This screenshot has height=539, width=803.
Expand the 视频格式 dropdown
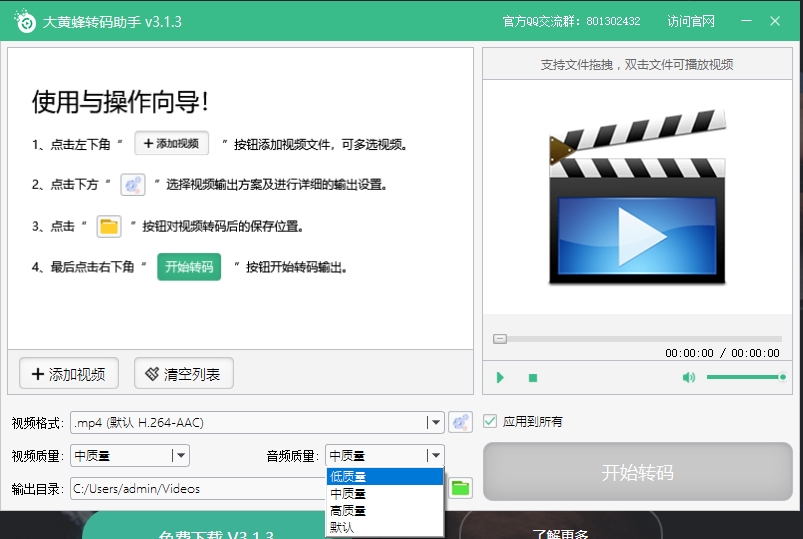(x=434, y=422)
